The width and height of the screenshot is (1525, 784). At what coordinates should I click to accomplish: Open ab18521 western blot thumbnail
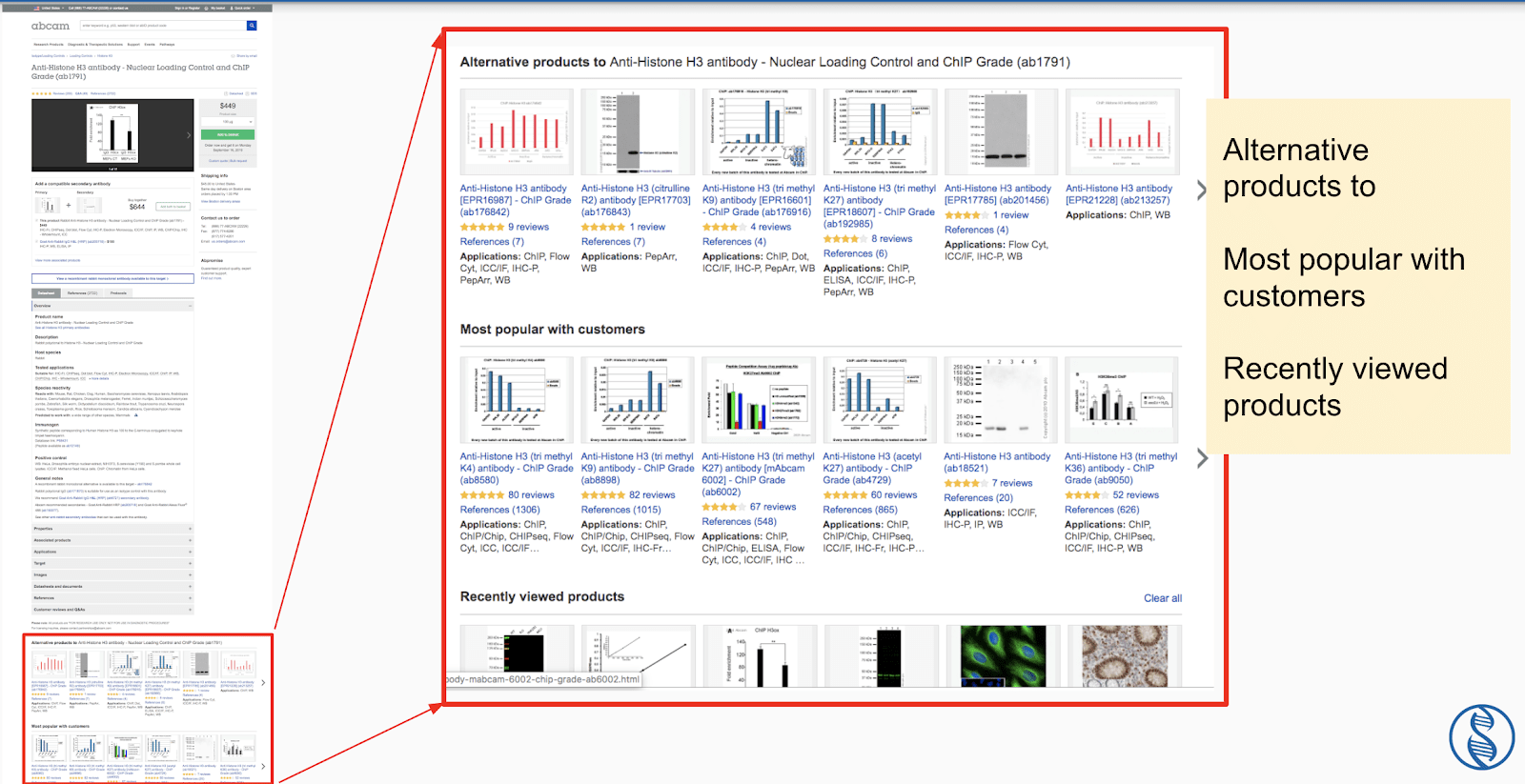pos(1001,400)
